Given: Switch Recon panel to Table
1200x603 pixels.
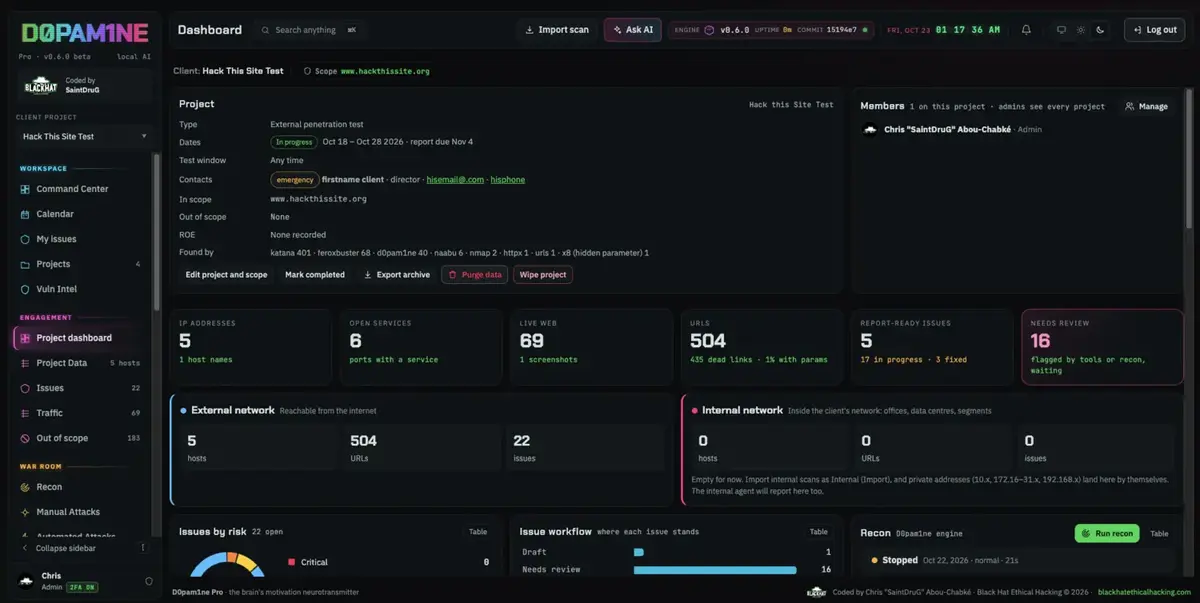Looking at the screenshot, I should 1159,533.
